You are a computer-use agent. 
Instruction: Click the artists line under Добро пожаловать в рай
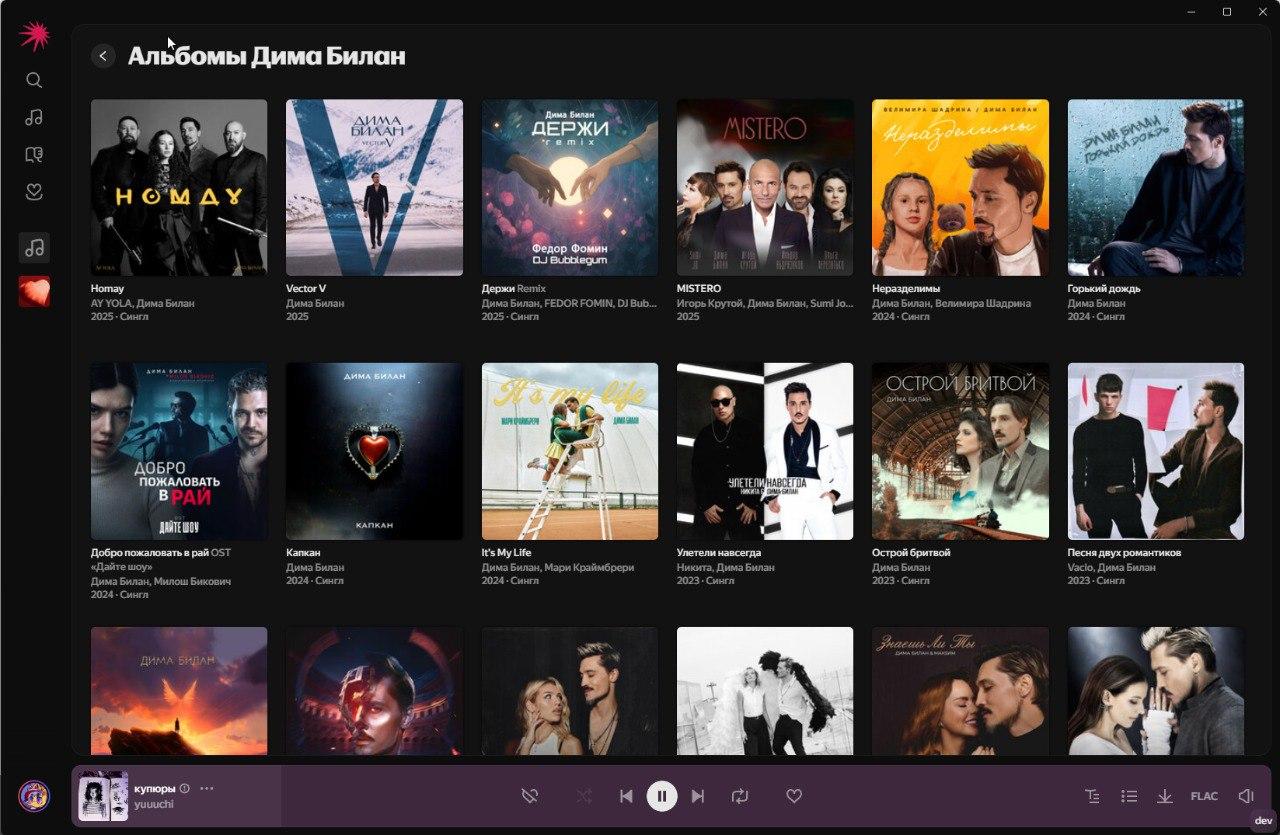tap(161, 581)
